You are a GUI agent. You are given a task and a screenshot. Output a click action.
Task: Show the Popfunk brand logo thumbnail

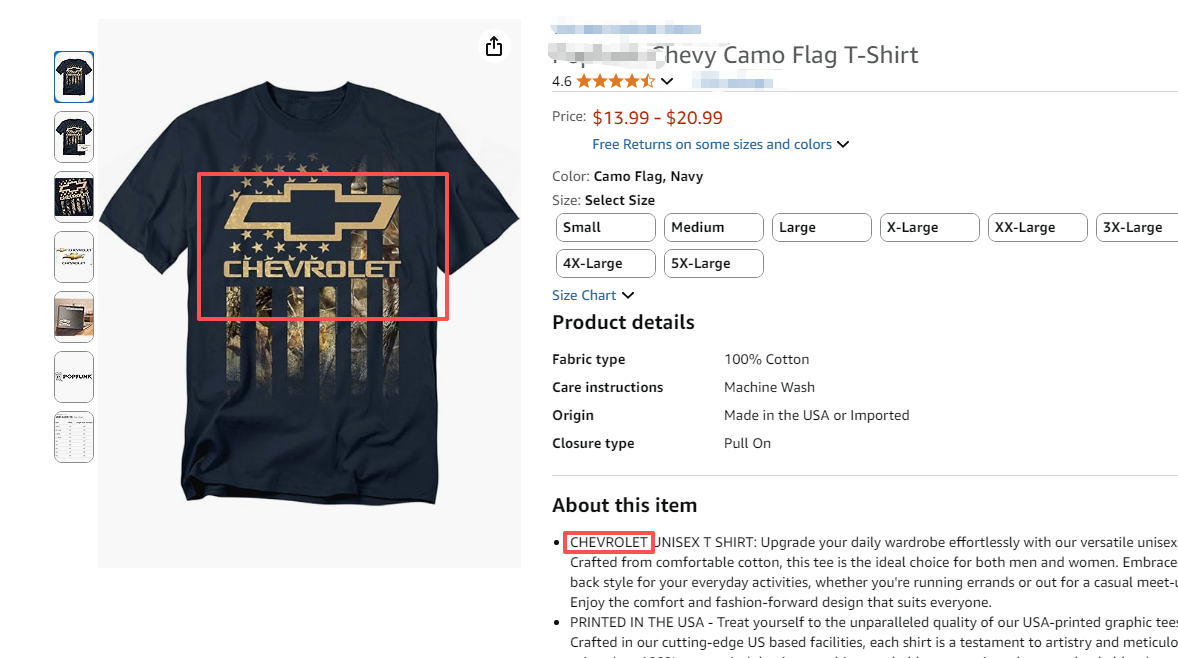tap(74, 377)
